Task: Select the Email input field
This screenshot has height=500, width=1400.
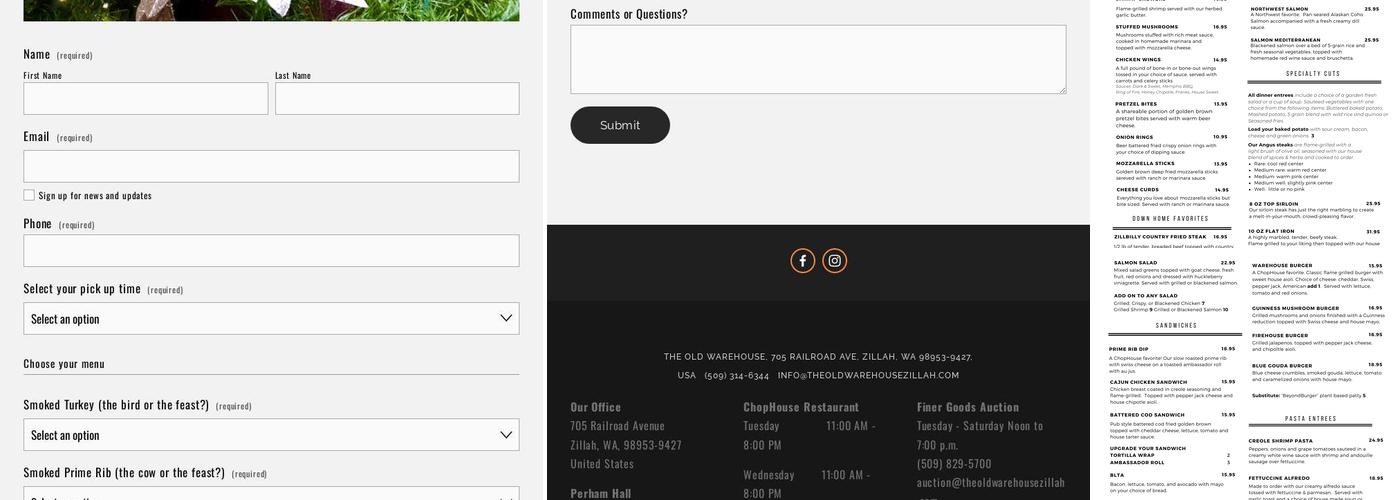Action: (x=271, y=167)
